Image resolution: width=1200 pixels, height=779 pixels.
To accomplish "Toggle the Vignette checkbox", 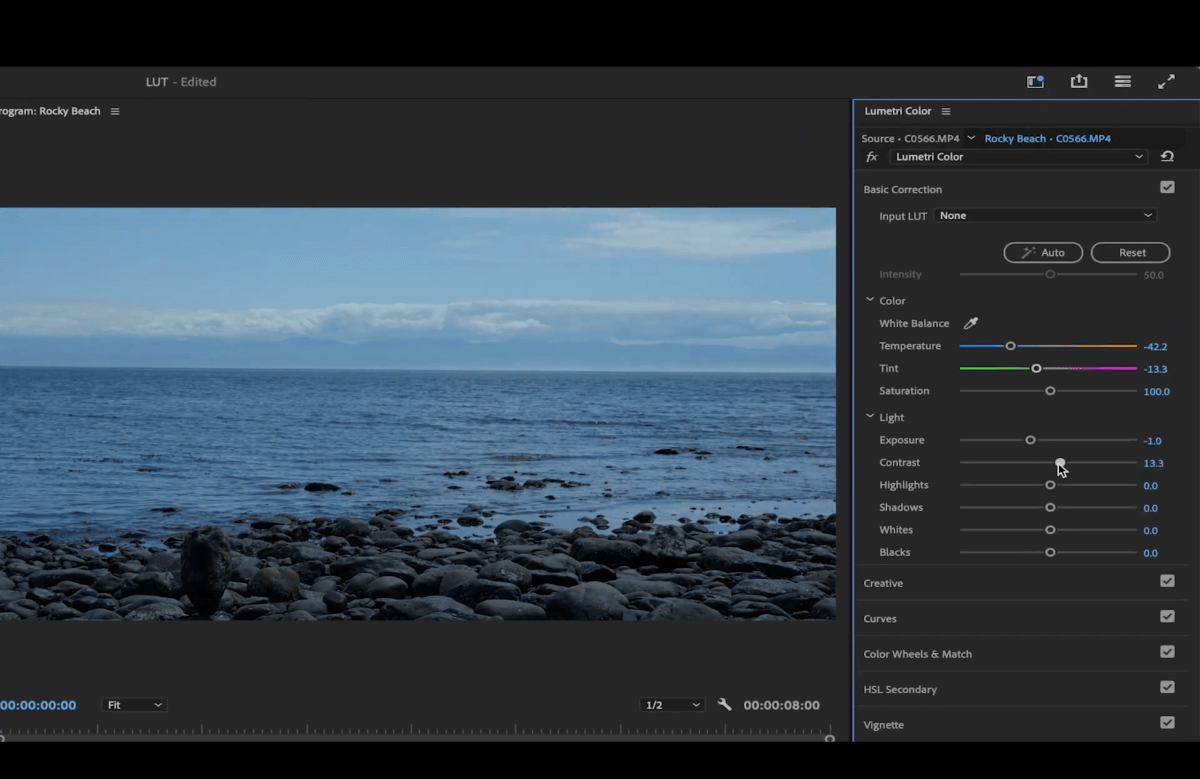I will coord(1167,722).
